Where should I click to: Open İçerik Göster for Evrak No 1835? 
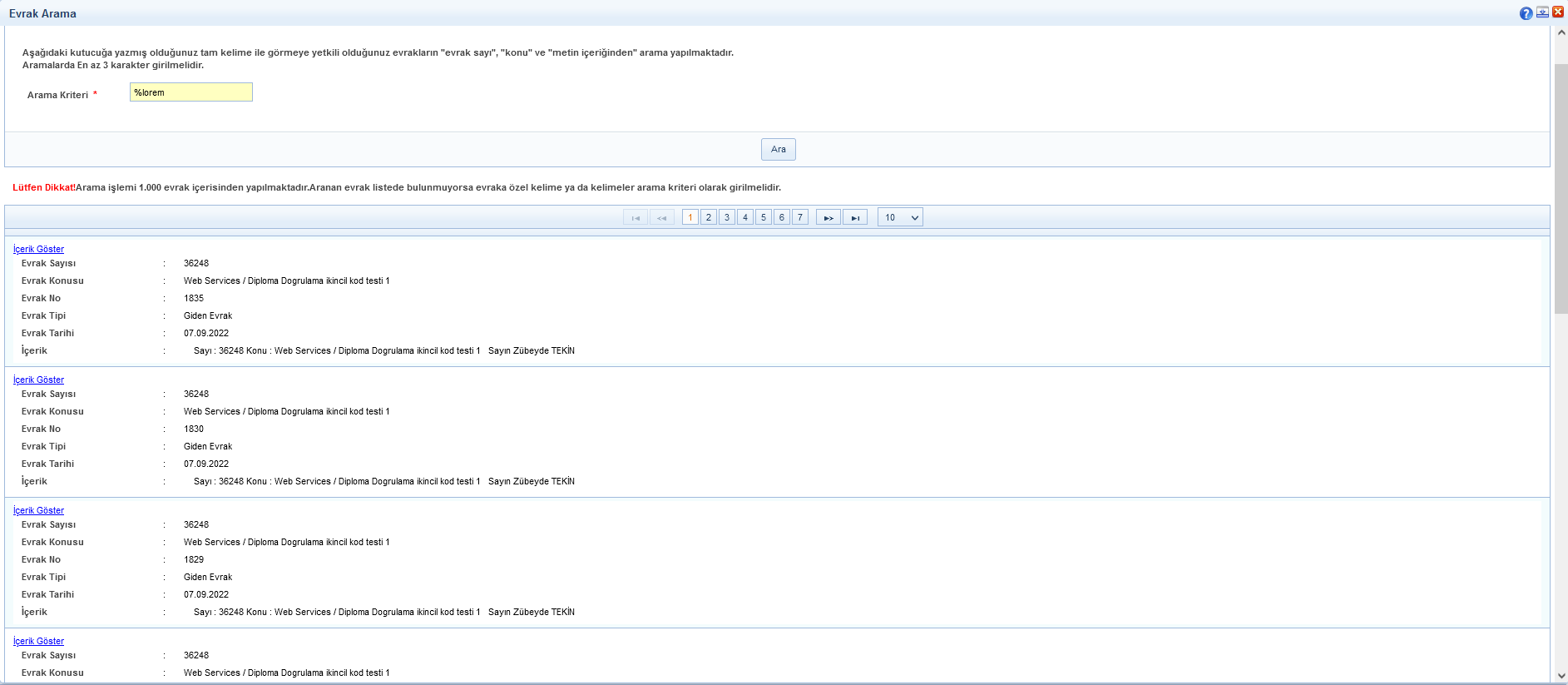click(38, 249)
